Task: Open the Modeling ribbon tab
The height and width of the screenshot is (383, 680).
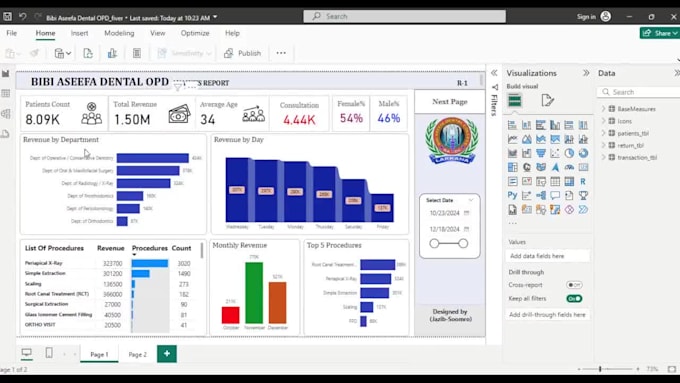Action: tap(119, 33)
